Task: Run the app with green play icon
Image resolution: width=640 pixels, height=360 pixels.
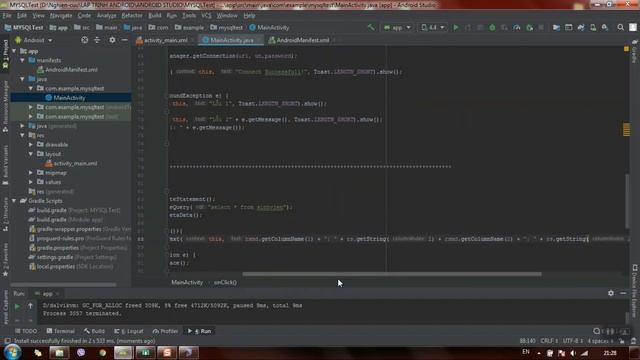Action: 456,27
